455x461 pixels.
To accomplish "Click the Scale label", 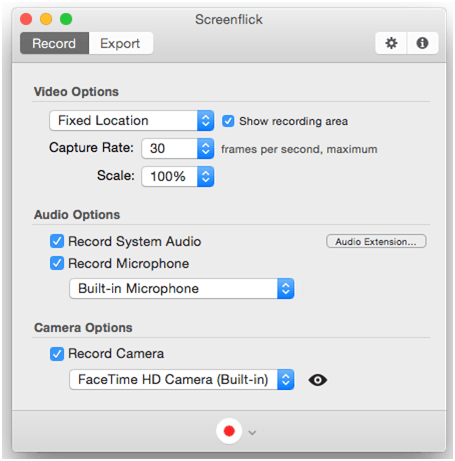I will [116, 175].
